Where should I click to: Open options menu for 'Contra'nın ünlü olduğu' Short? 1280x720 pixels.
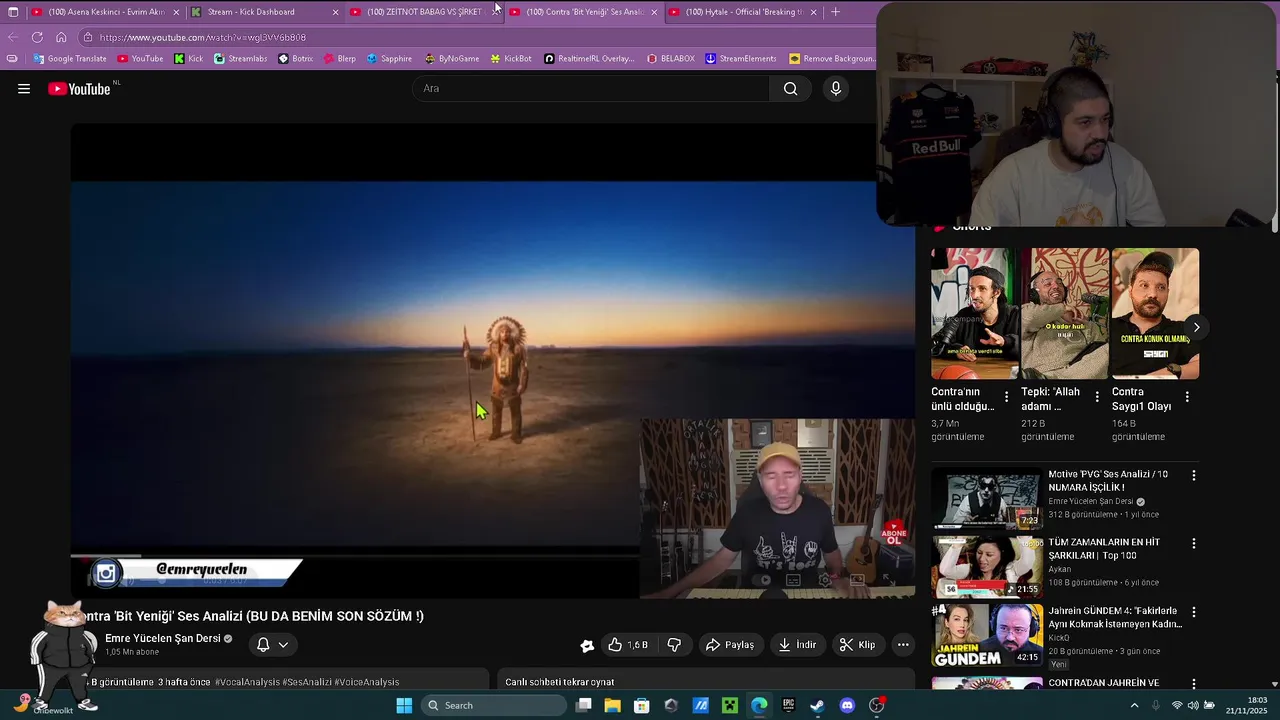1007,397
